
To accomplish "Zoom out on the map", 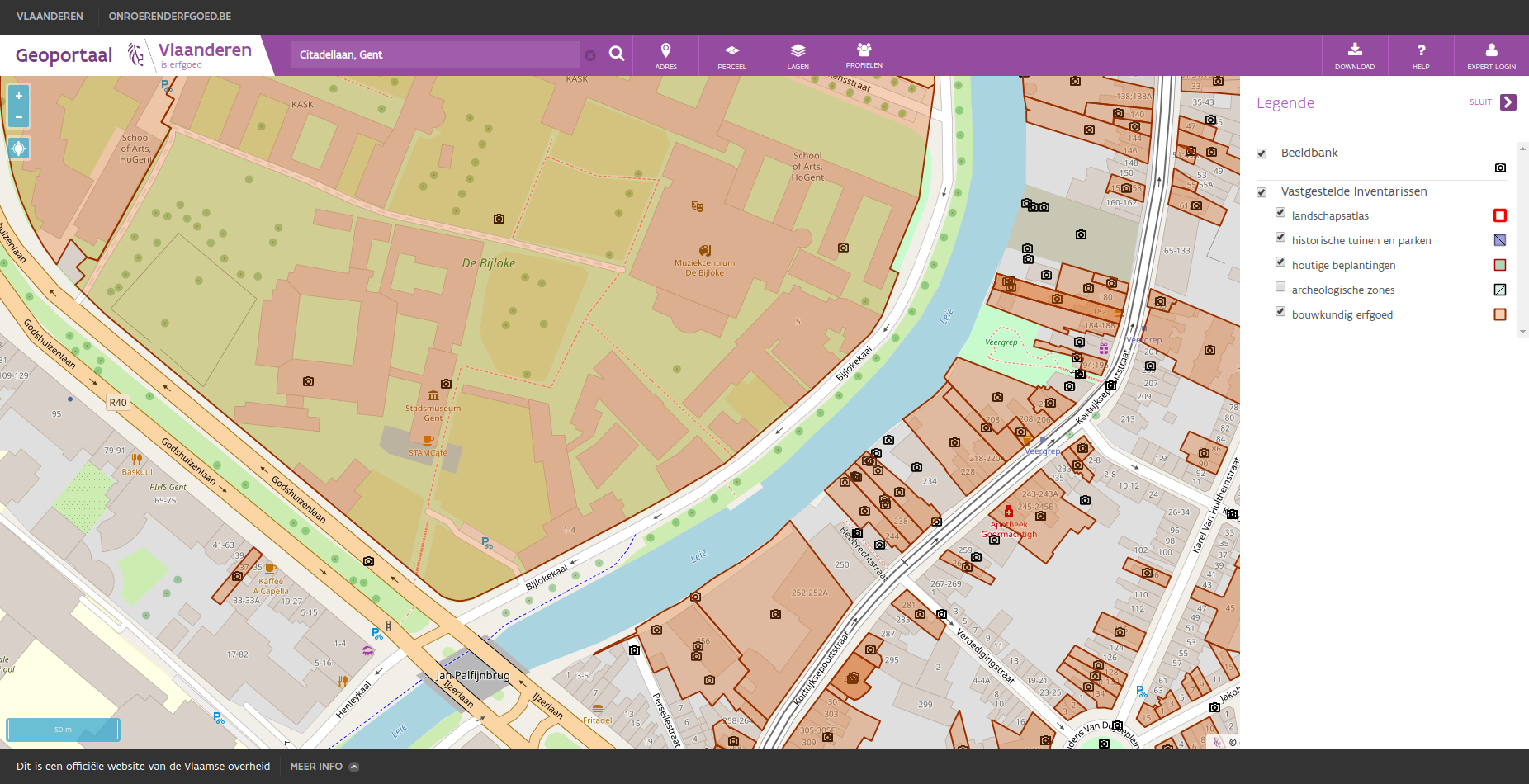I will tap(18, 117).
